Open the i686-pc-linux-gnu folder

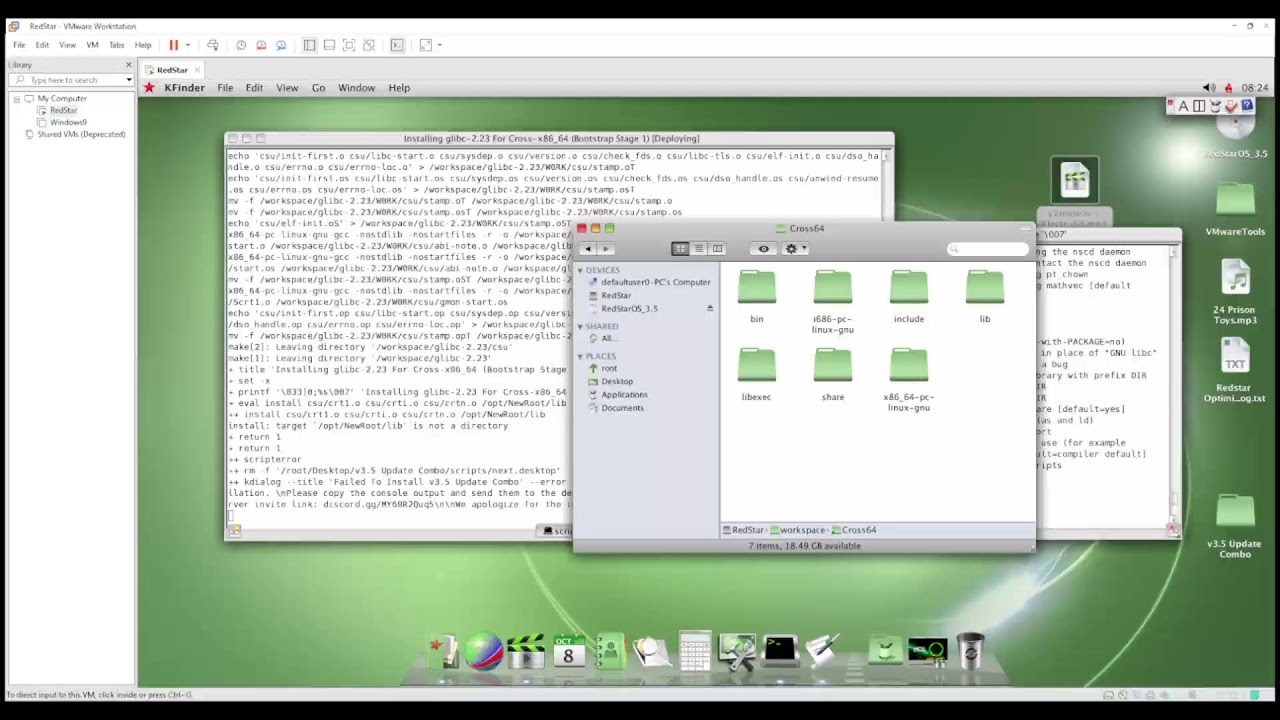point(833,288)
